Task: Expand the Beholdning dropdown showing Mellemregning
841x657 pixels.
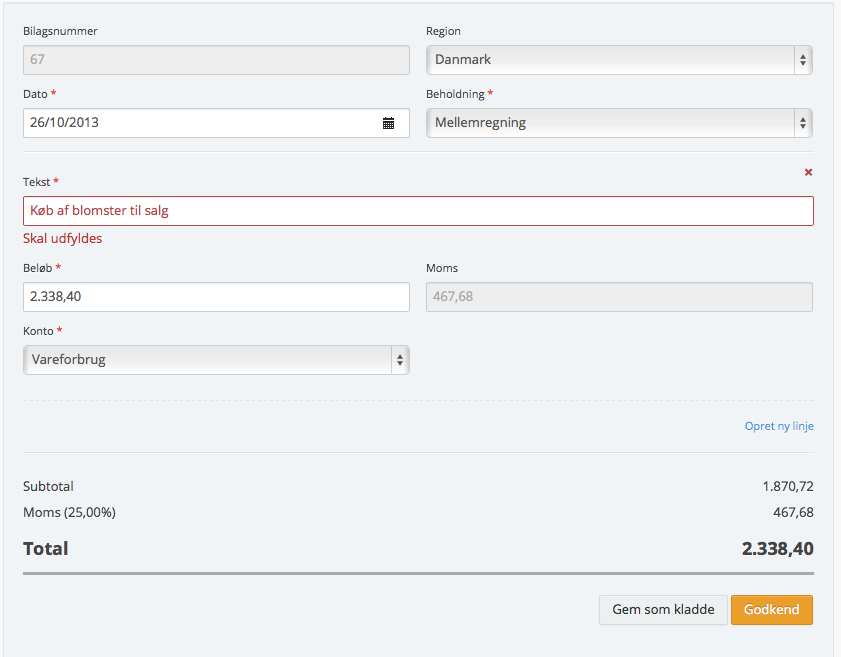Action: [x=619, y=123]
